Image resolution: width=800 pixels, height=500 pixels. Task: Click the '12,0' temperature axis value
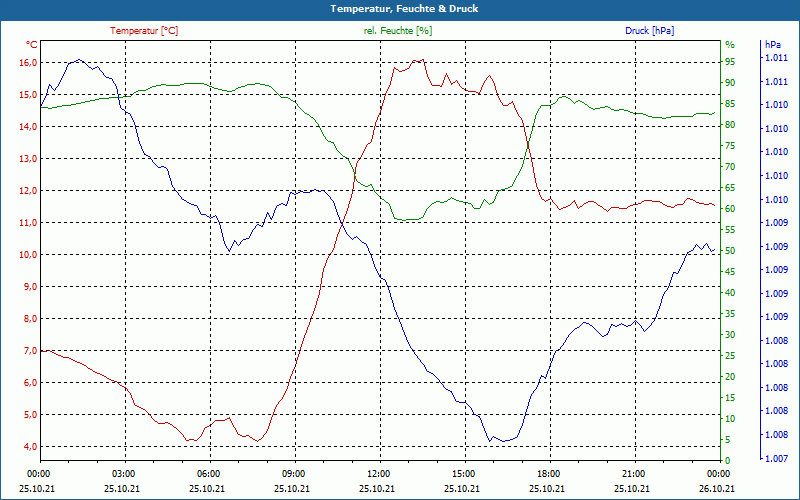28,191
